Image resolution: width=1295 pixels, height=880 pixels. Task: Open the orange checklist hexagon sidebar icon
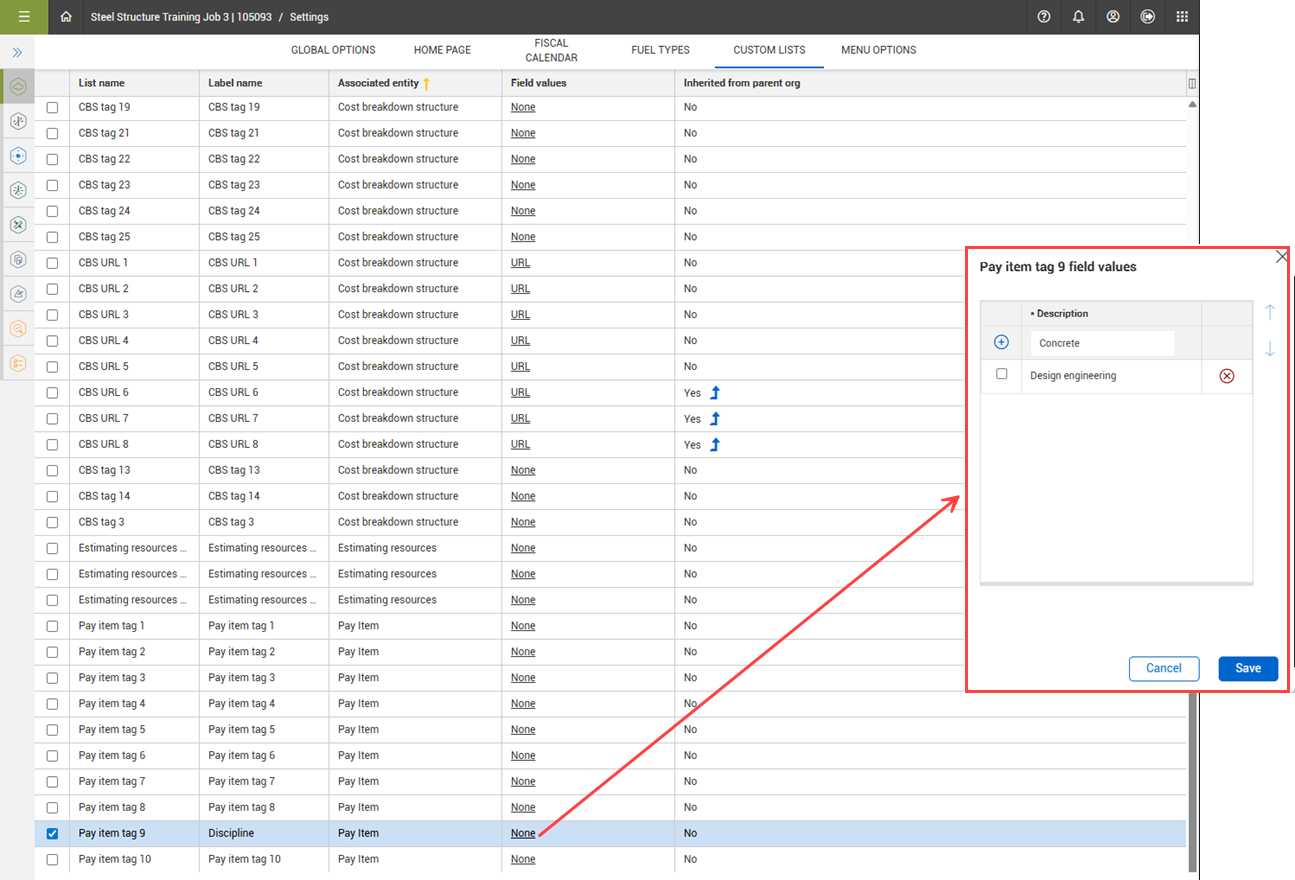tap(17, 362)
